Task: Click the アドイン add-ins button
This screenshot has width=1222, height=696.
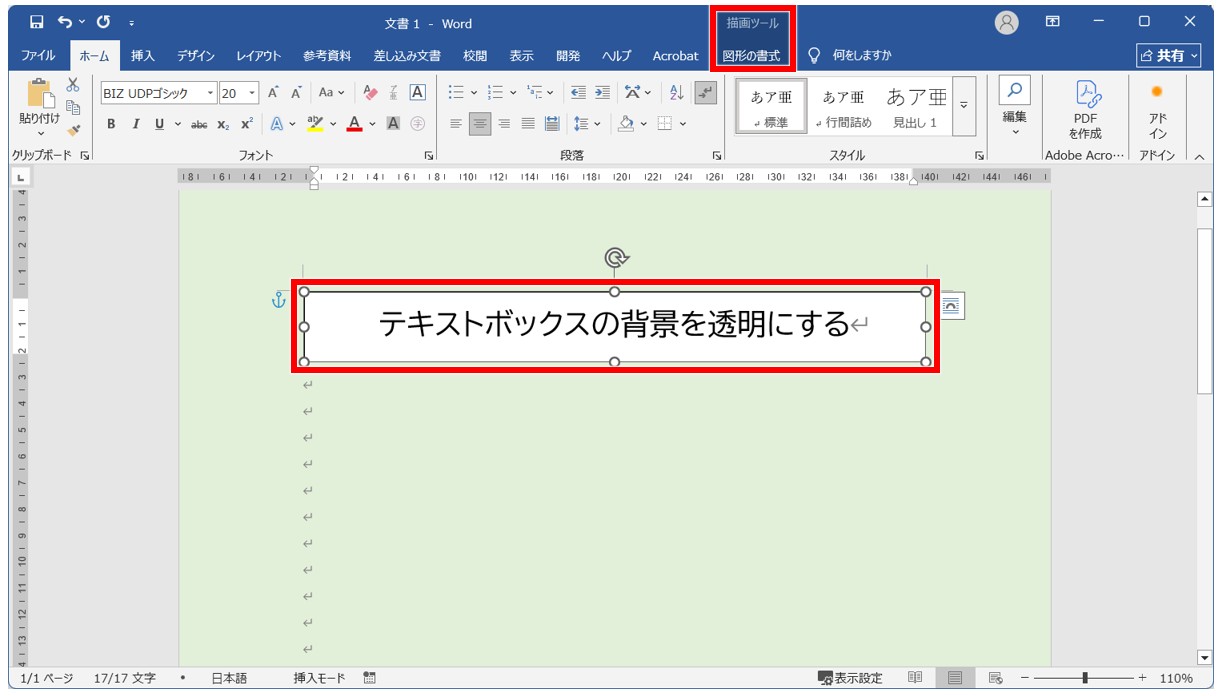Action: click(1157, 110)
